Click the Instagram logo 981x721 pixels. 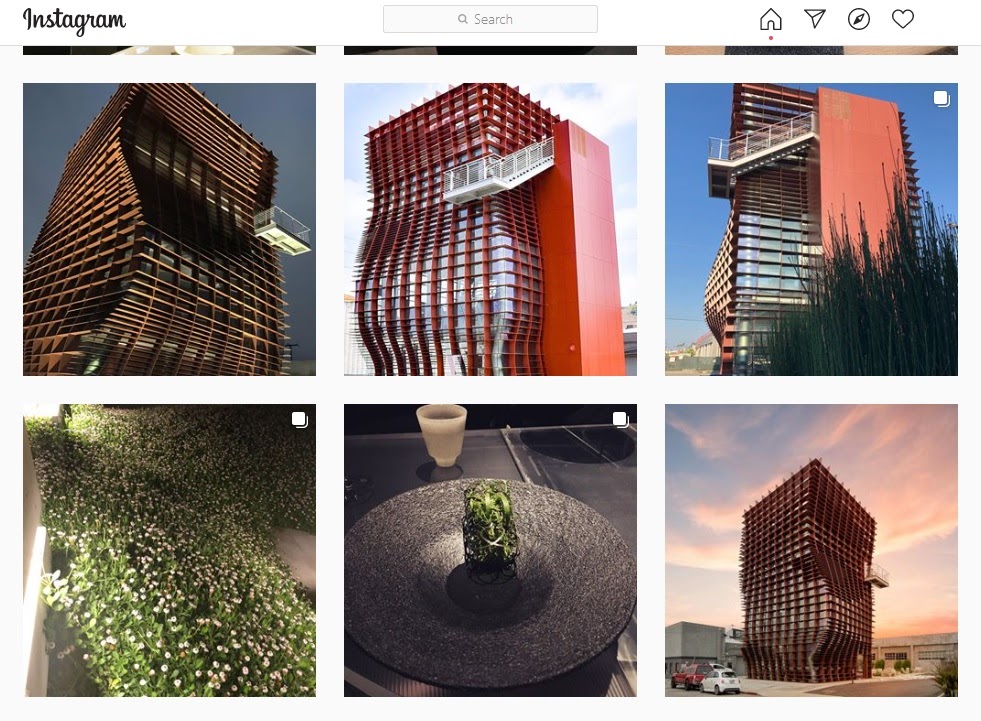[x=74, y=20]
